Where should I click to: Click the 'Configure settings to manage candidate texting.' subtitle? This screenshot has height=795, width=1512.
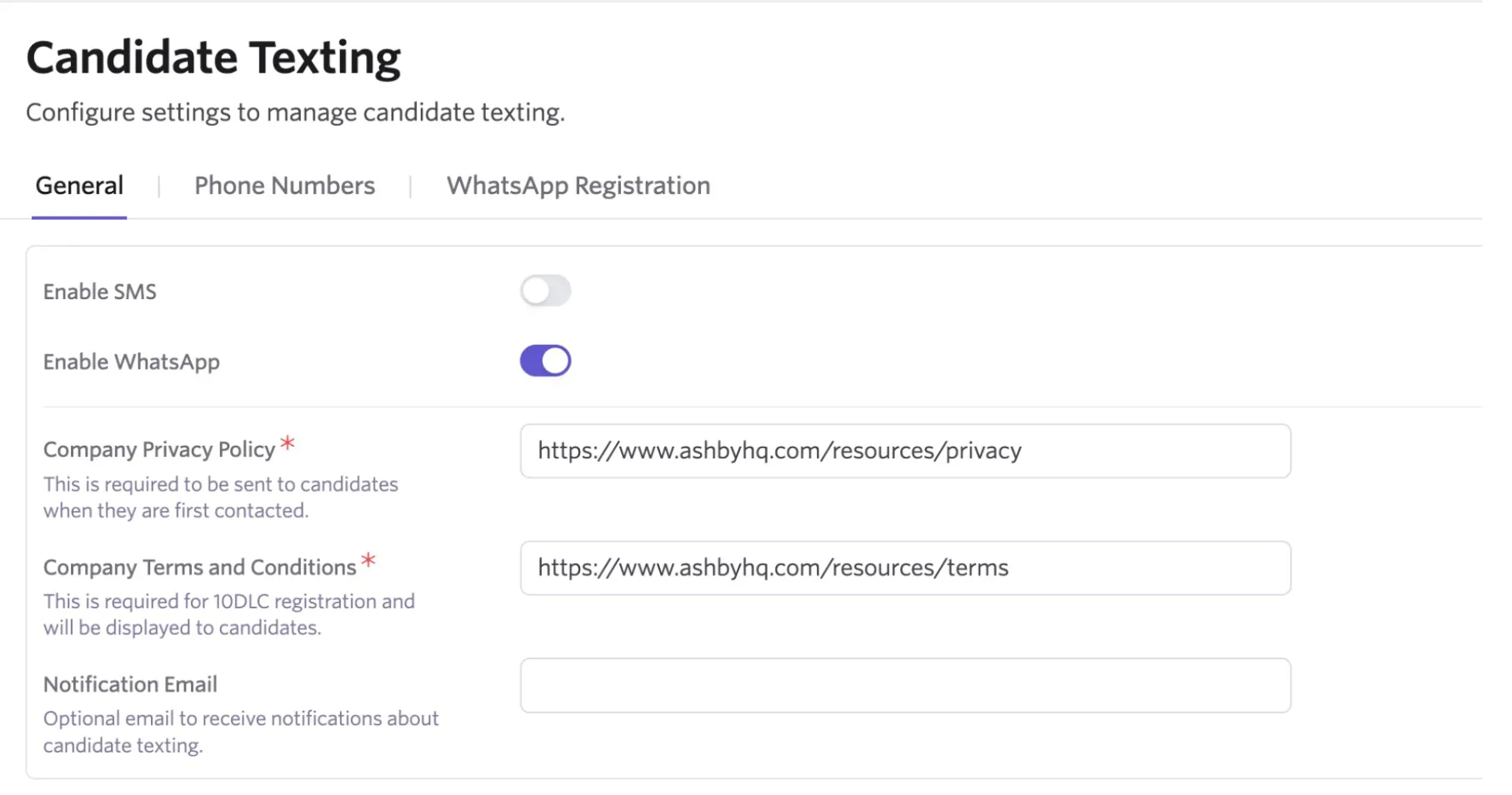pos(295,112)
